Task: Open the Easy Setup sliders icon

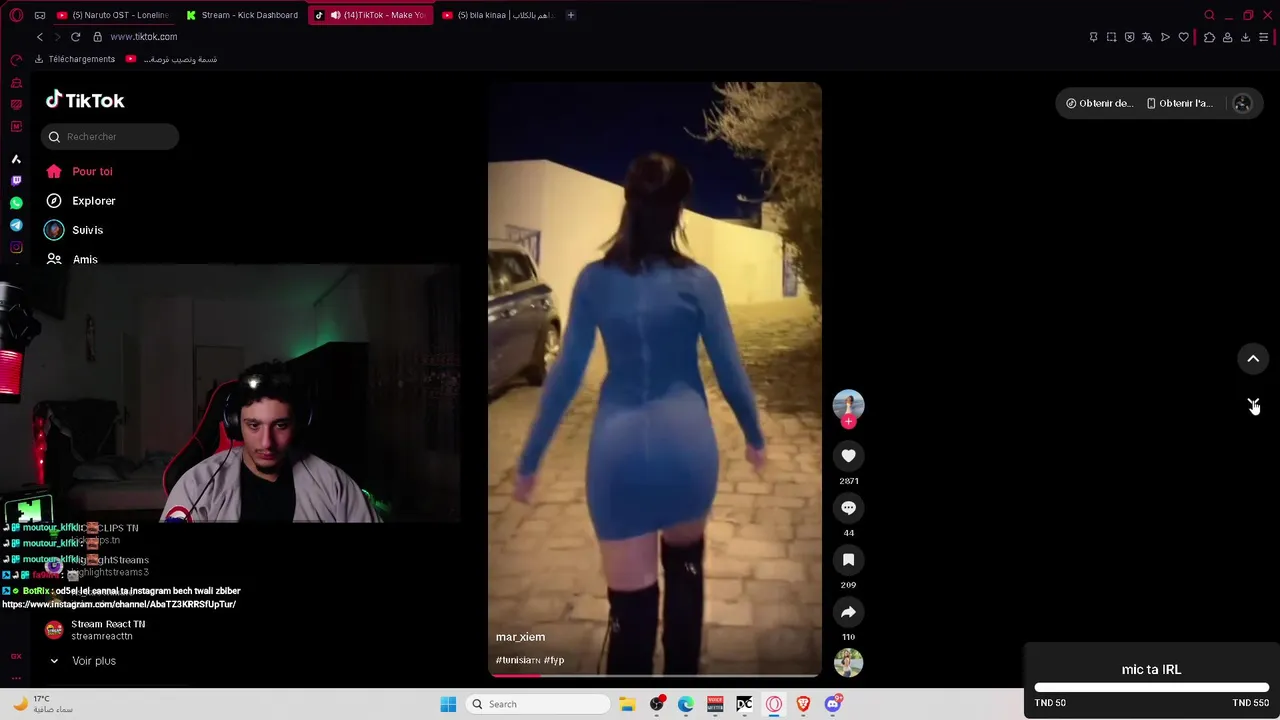Action: click(1263, 37)
